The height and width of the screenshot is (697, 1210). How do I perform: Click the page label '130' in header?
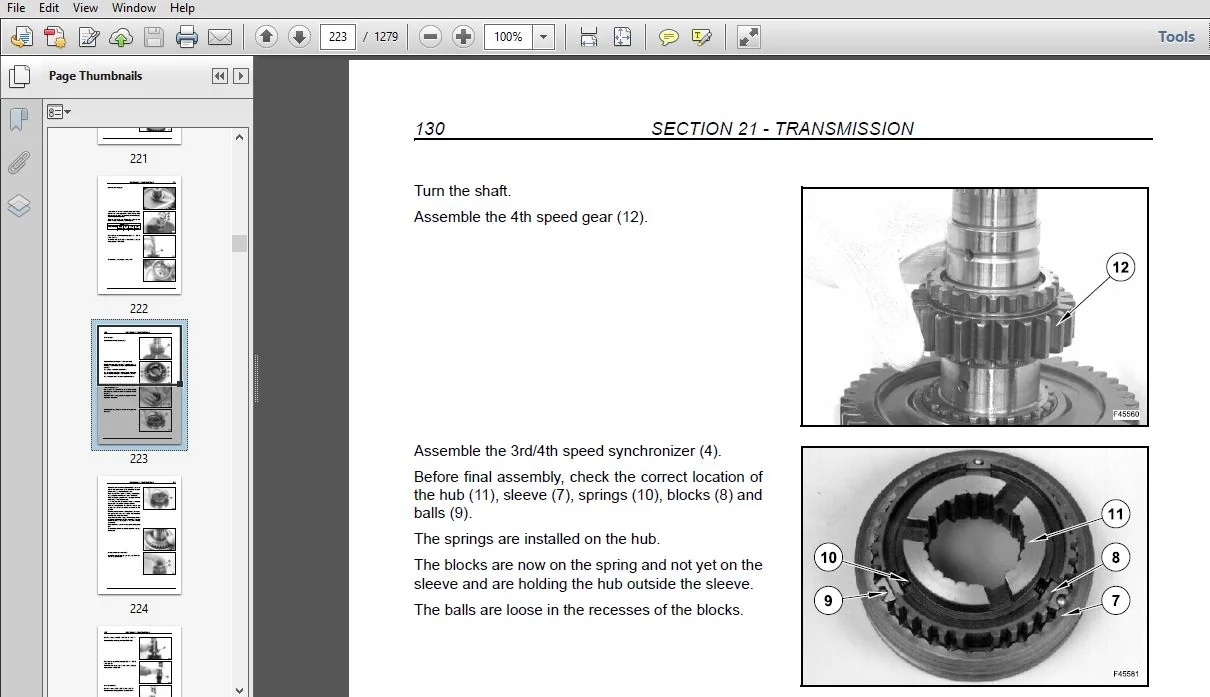(x=429, y=128)
